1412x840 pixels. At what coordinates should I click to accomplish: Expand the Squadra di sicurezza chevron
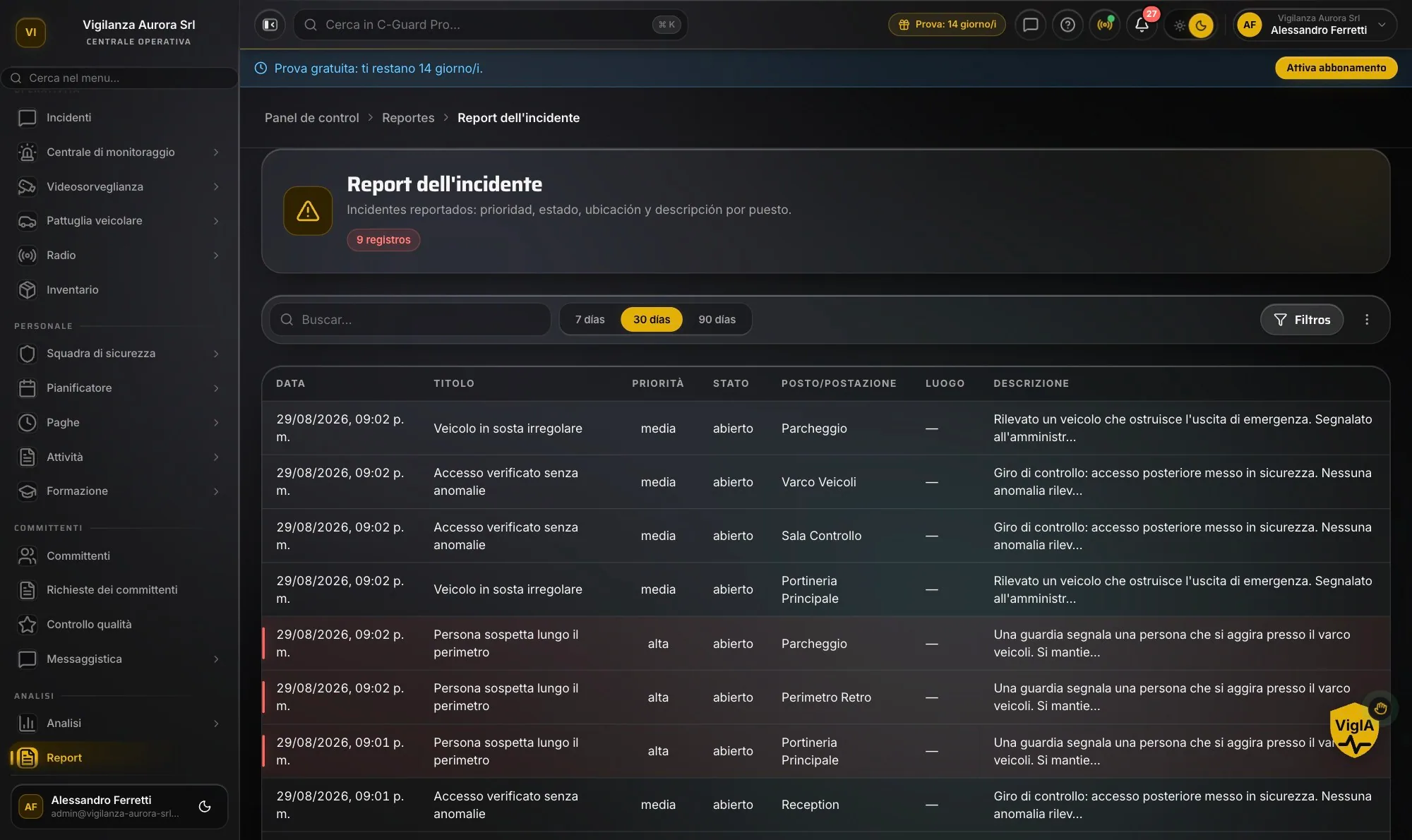click(x=216, y=354)
